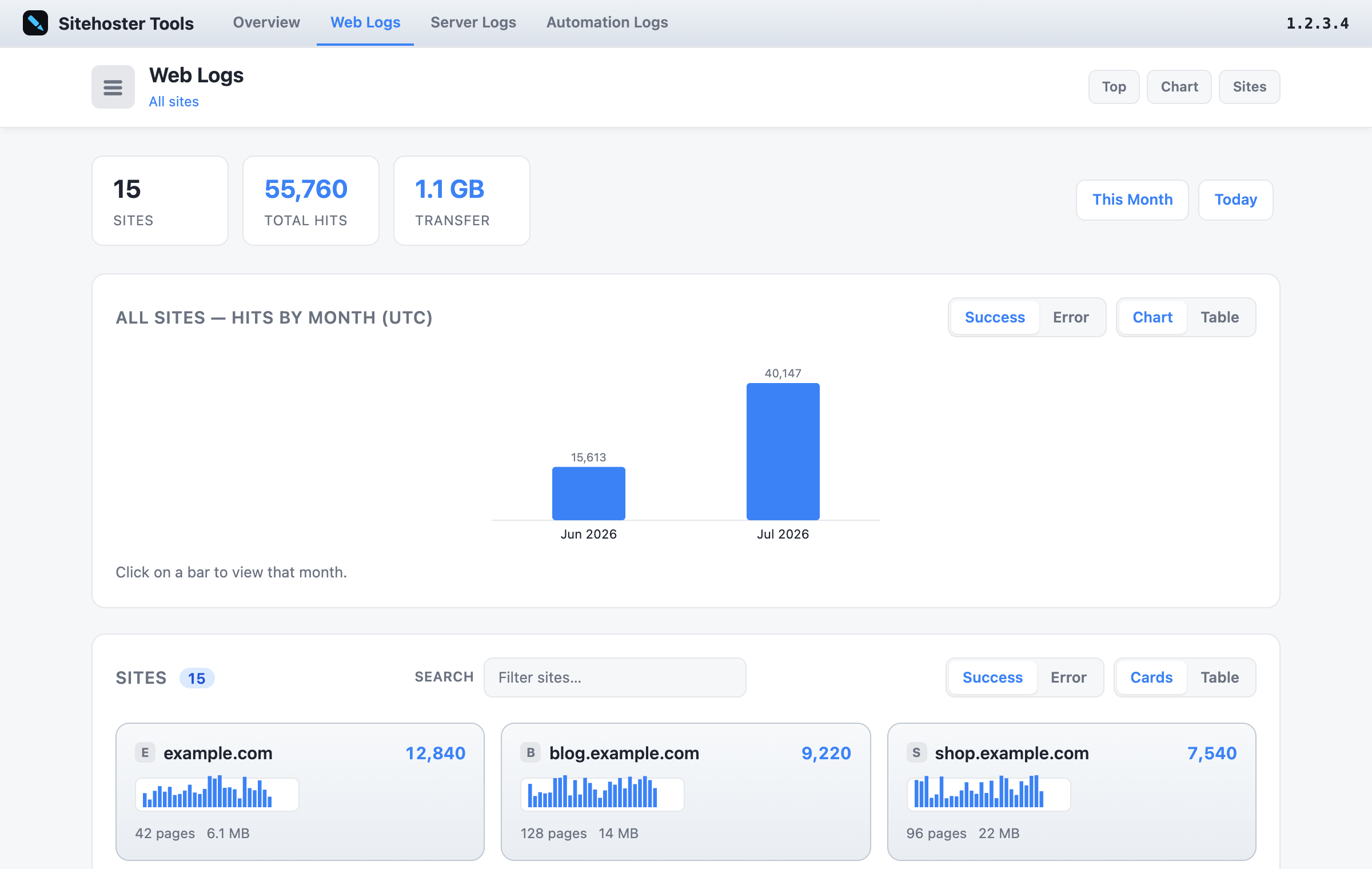1372x869 pixels.
Task: Toggle Success filter in Sites panel
Action: pyautogui.click(x=992, y=677)
